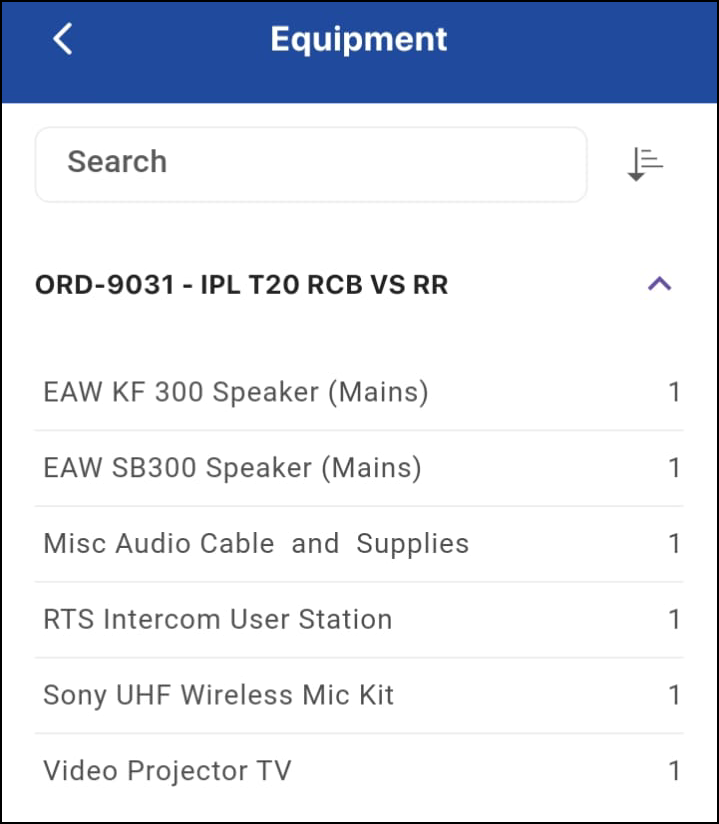Click into the Search field
Viewport: 719px width, 824px height.
point(310,163)
